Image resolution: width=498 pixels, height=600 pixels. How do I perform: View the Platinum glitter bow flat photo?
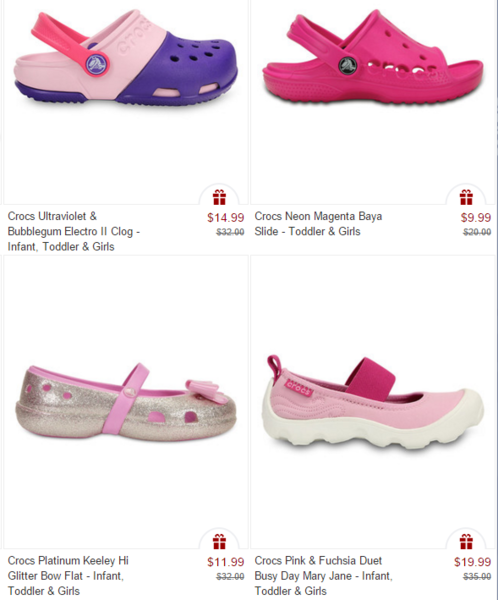126,402
